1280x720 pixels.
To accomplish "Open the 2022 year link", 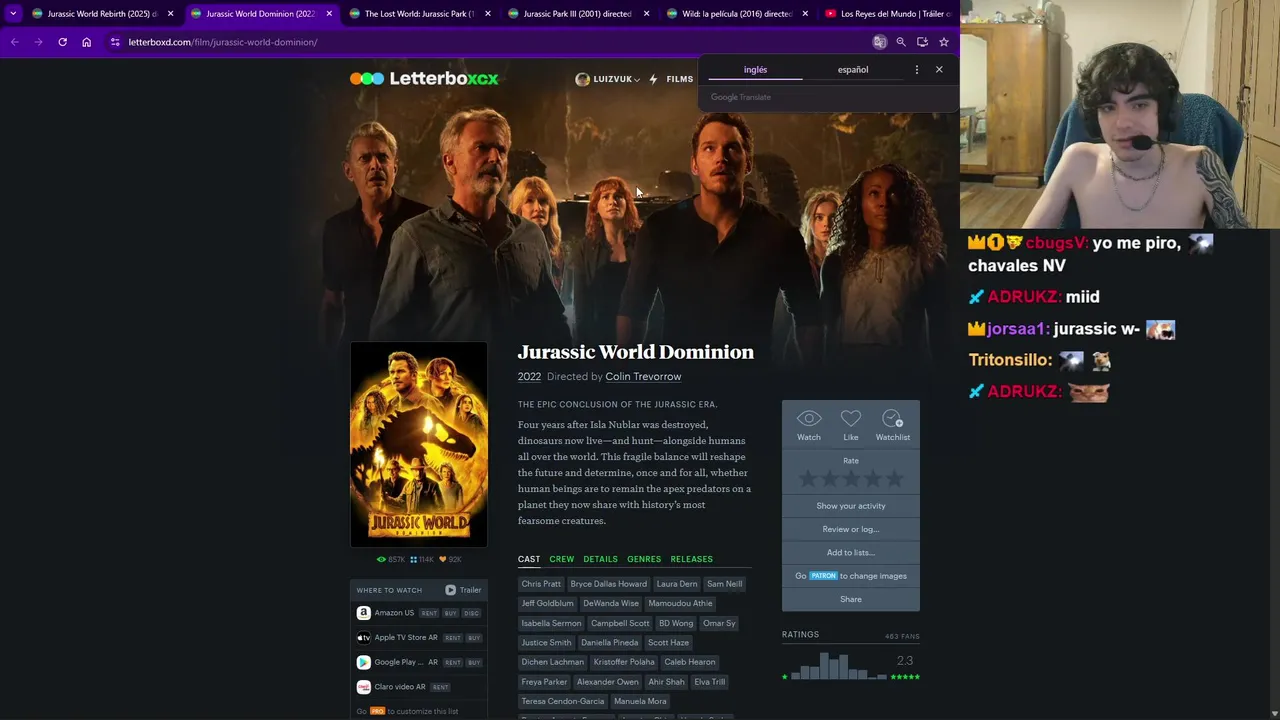I will (529, 377).
